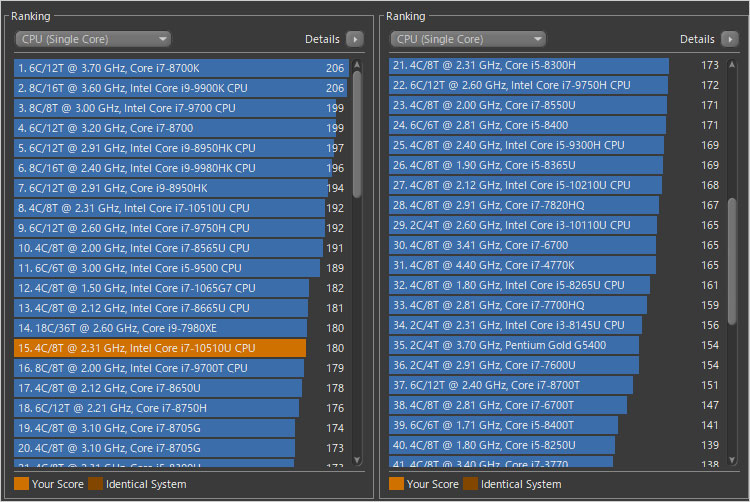Select row 16 Intel Core i7-9700T CPU

click(x=181, y=368)
